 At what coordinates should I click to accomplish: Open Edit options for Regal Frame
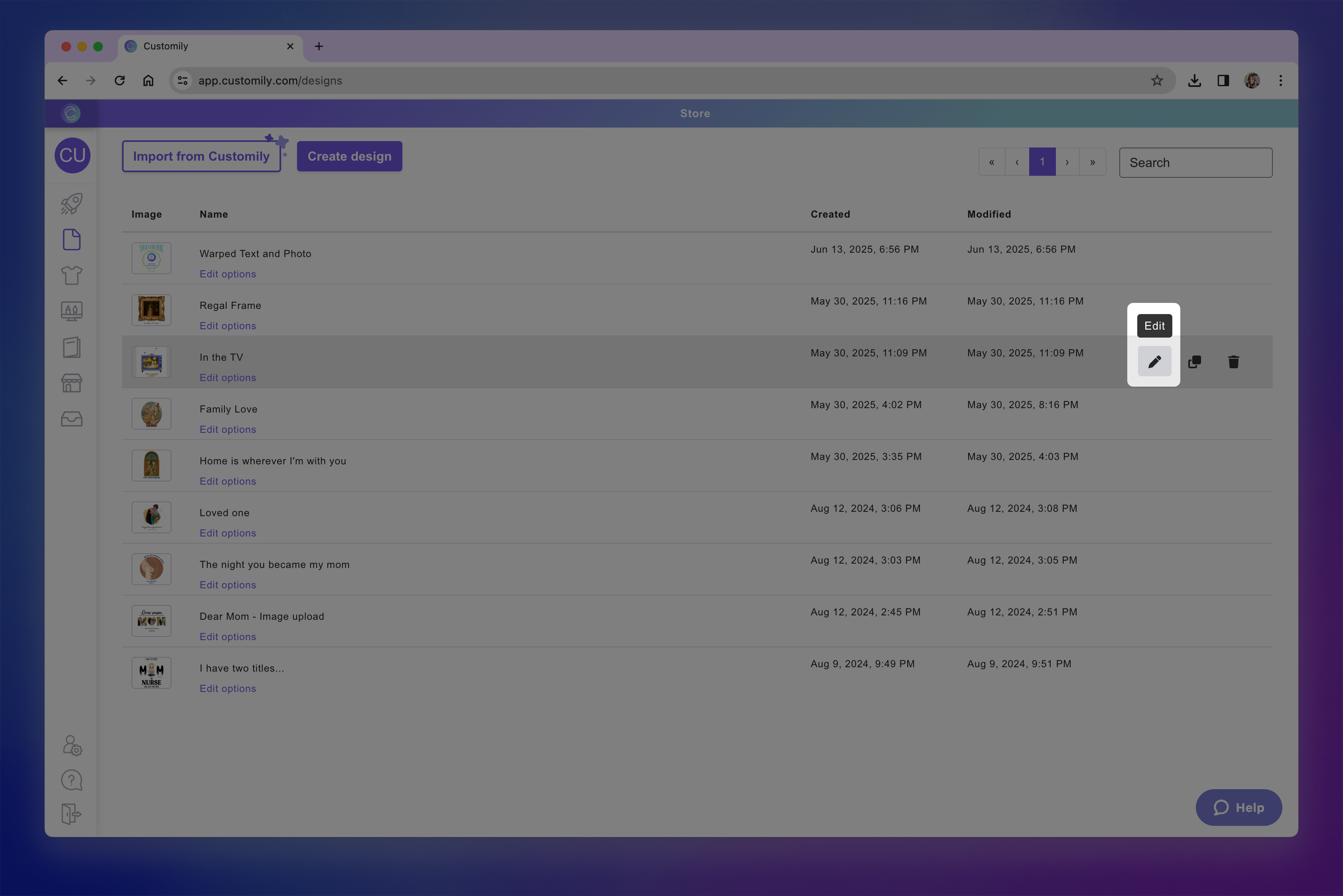coord(228,326)
